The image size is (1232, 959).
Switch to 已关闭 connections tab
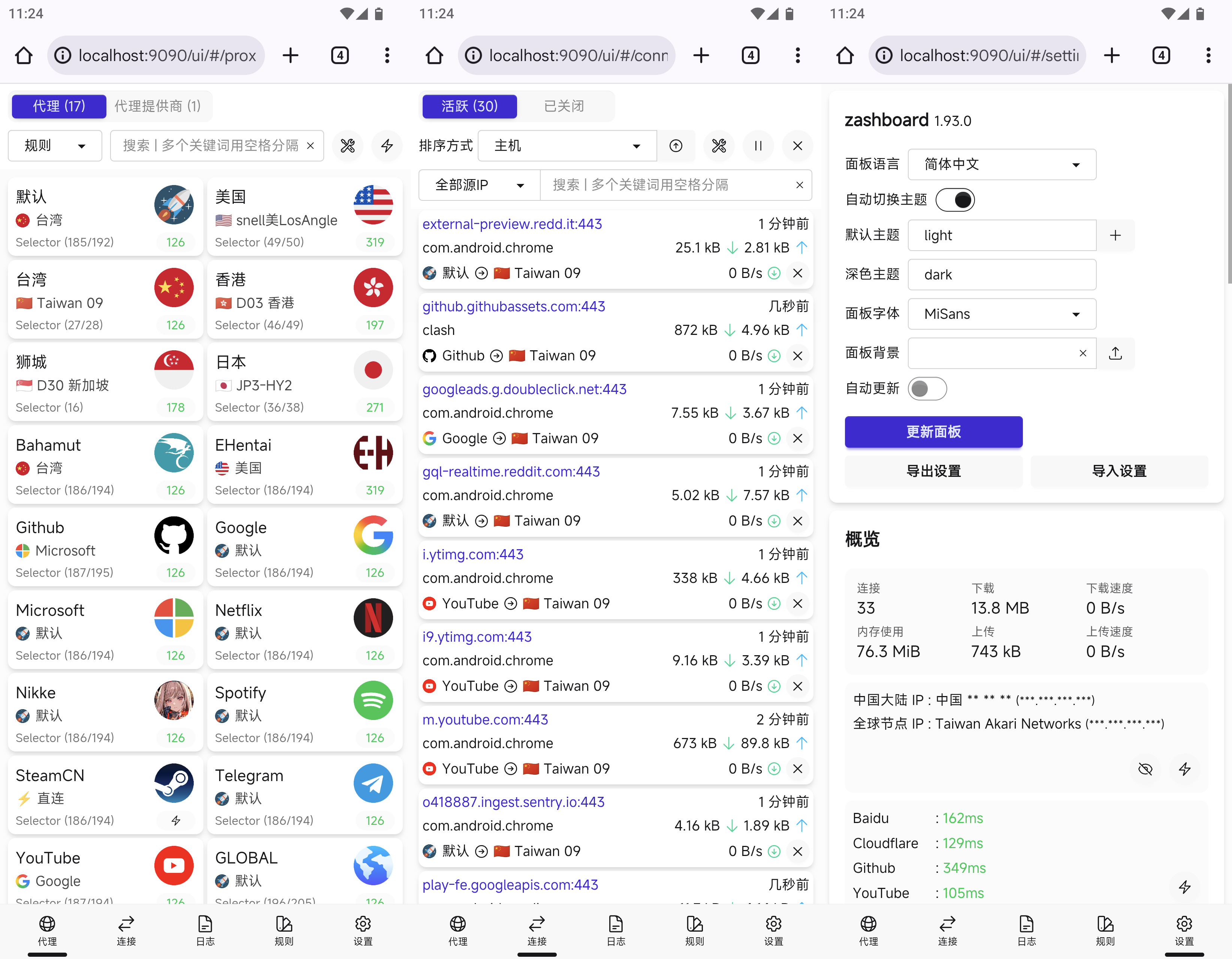[564, 106]
